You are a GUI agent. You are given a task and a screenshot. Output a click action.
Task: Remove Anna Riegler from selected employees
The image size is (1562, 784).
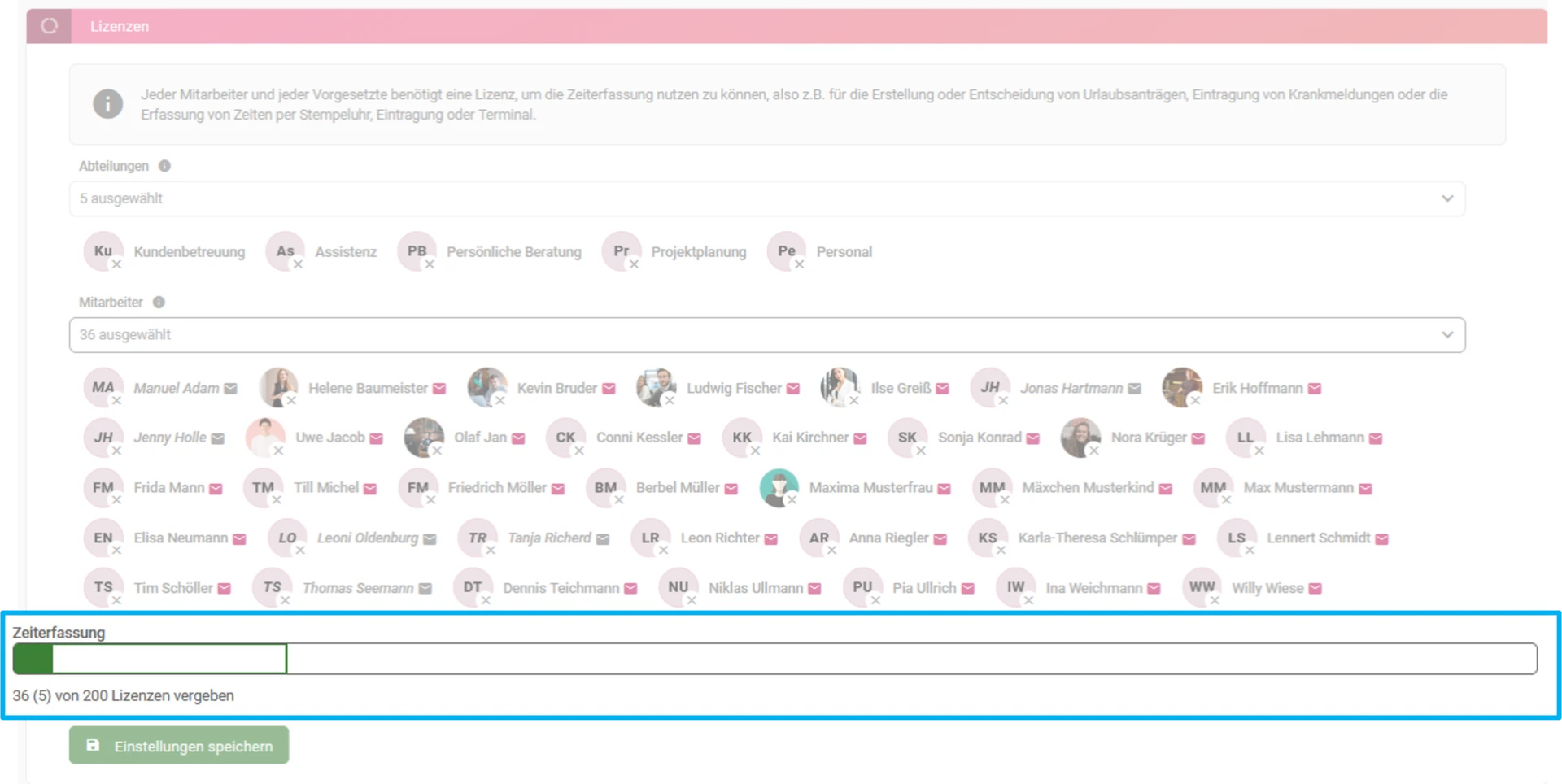(832, 551)
